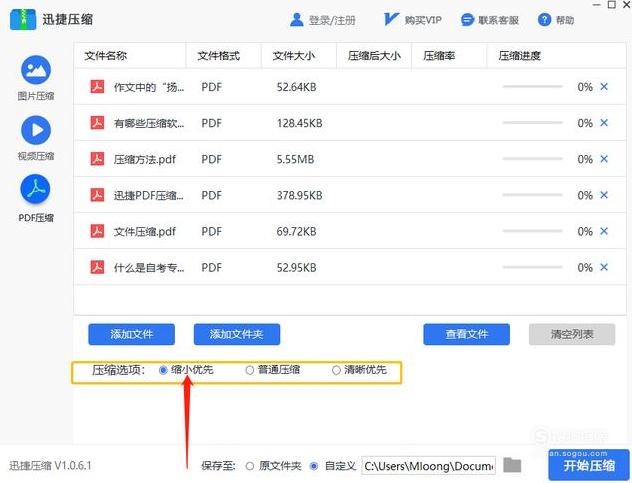This screenshot has height=483, width=632.
Task: Click progress bar of 文件压缩.pdf row
Action: 532,231
